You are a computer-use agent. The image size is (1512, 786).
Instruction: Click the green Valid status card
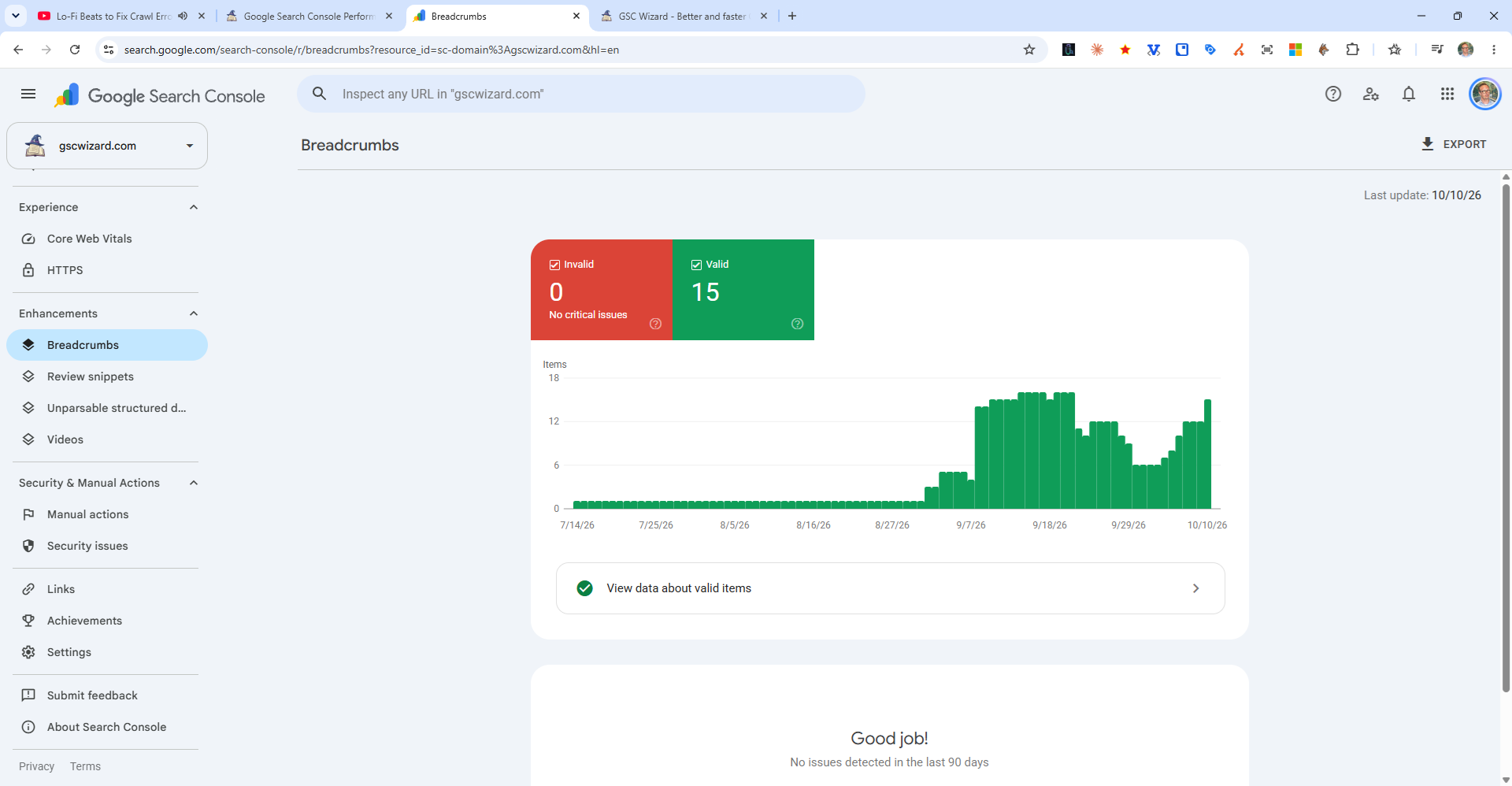[x=743, y=290]
